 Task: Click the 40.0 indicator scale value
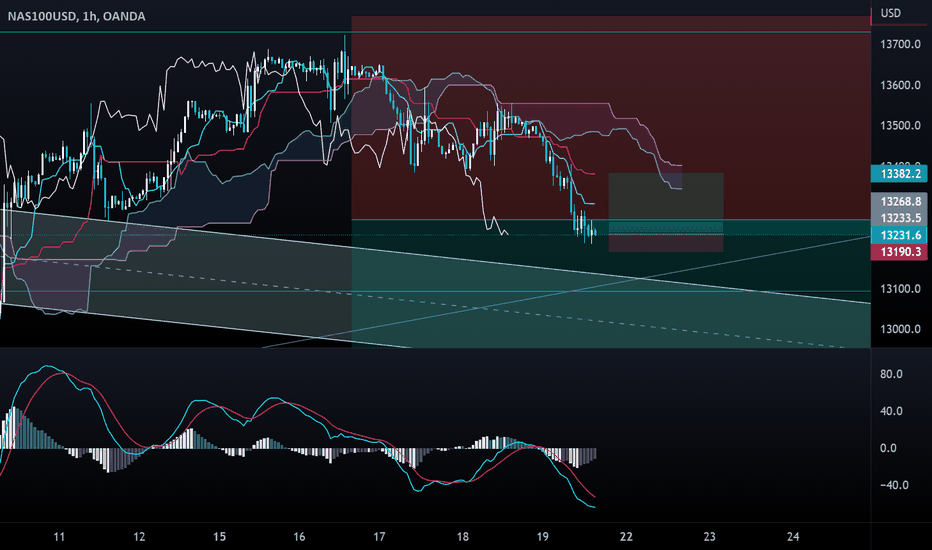891,411
